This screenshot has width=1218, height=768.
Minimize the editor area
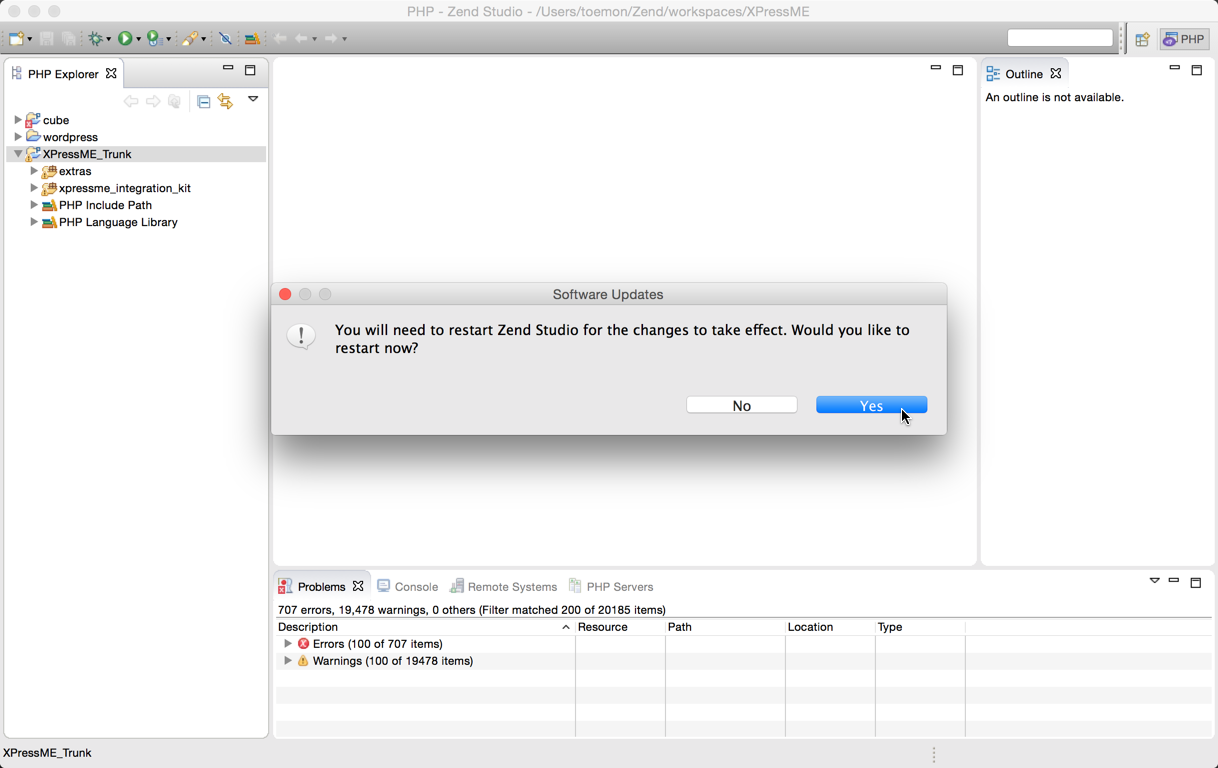tap(936, 68)
